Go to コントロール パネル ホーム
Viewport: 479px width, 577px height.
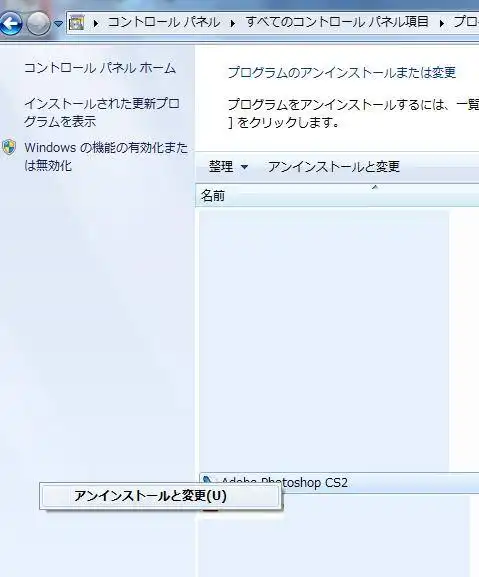click(x=100, y=68)
